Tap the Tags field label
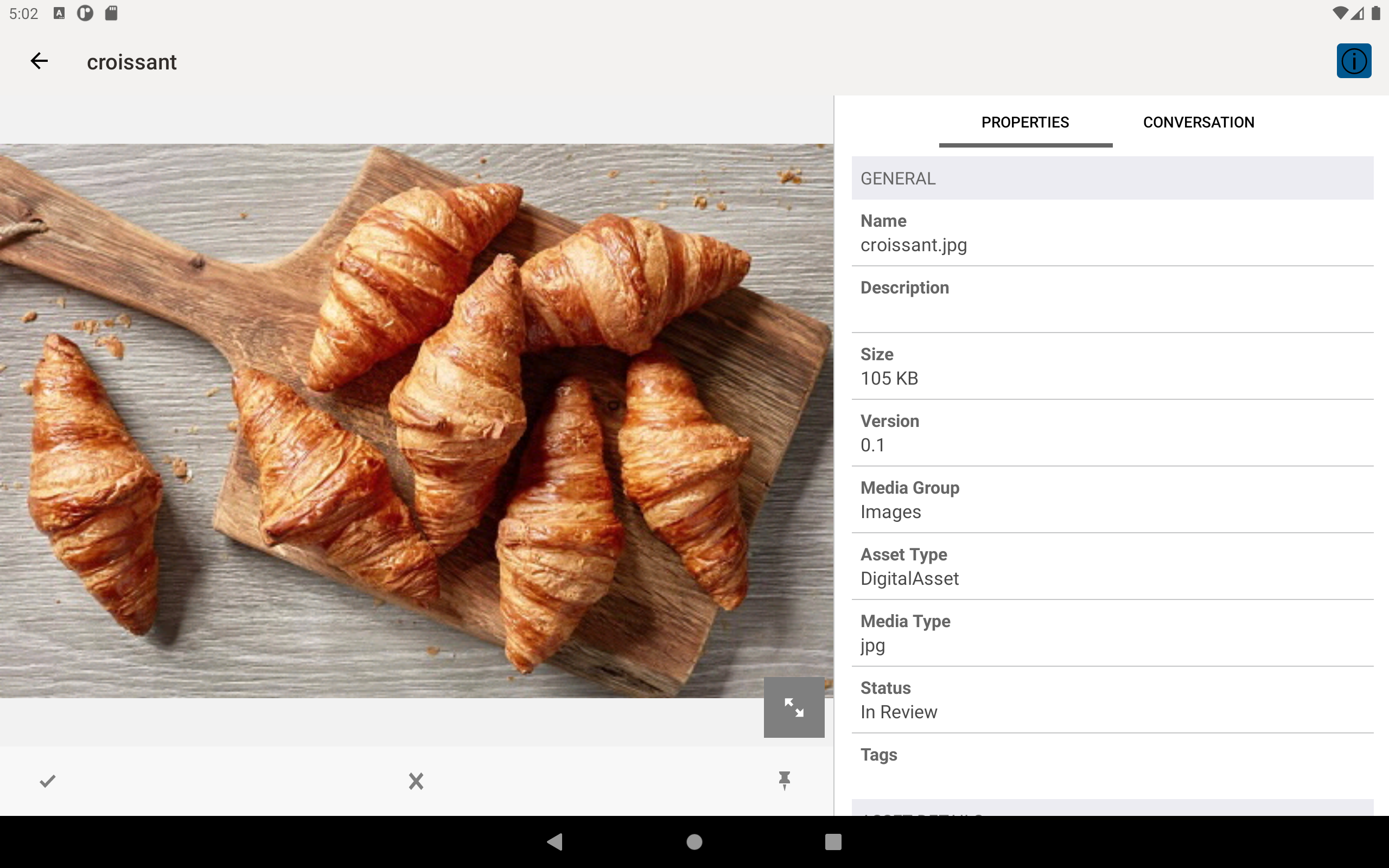 click(x=878, y=755)
